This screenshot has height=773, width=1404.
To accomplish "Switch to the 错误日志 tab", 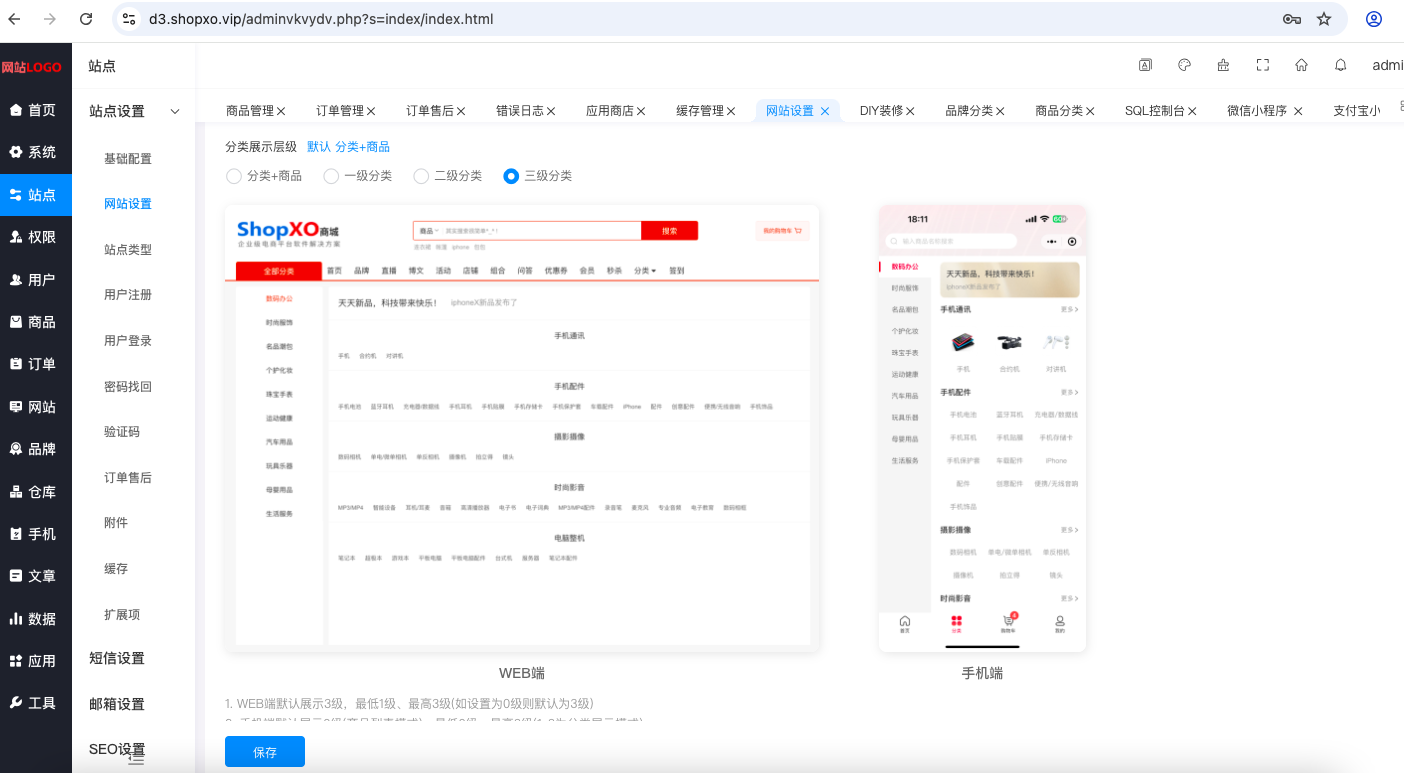I will pyautogui.click(x=520, y=111).
